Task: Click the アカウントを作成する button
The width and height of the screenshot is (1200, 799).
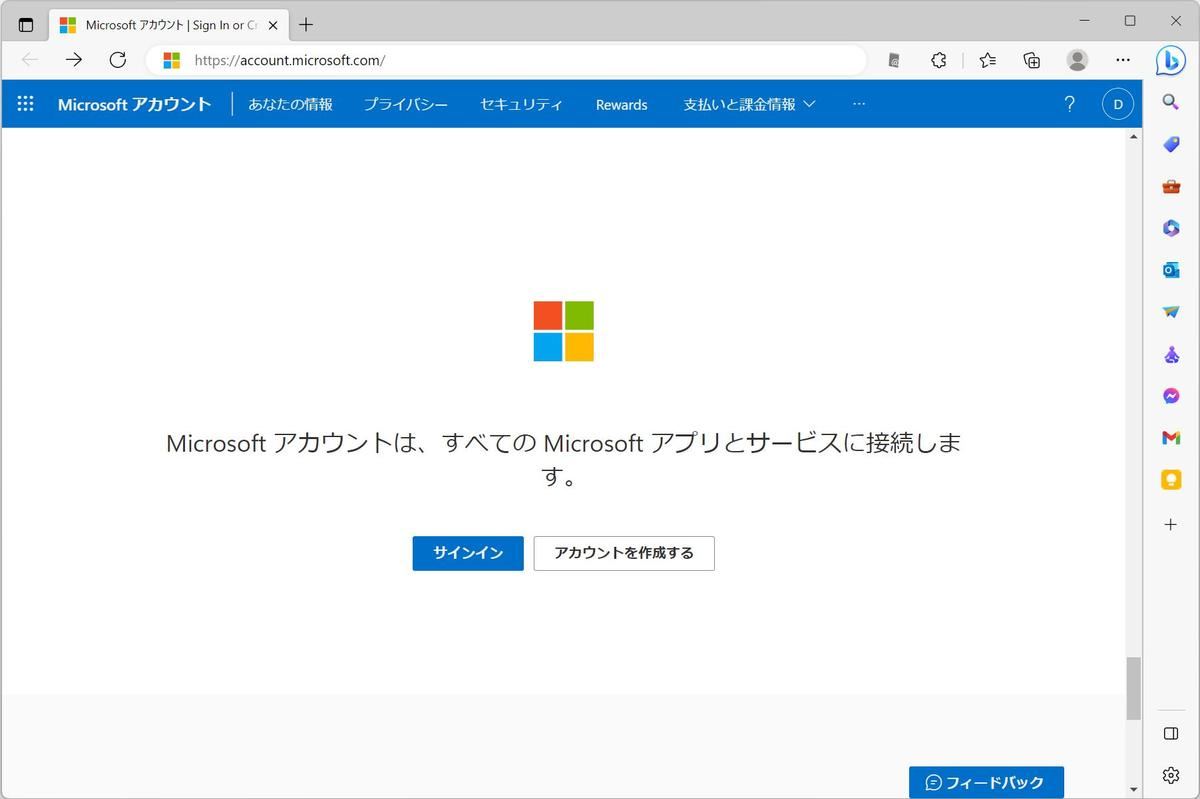Action: tap(624, 553)
